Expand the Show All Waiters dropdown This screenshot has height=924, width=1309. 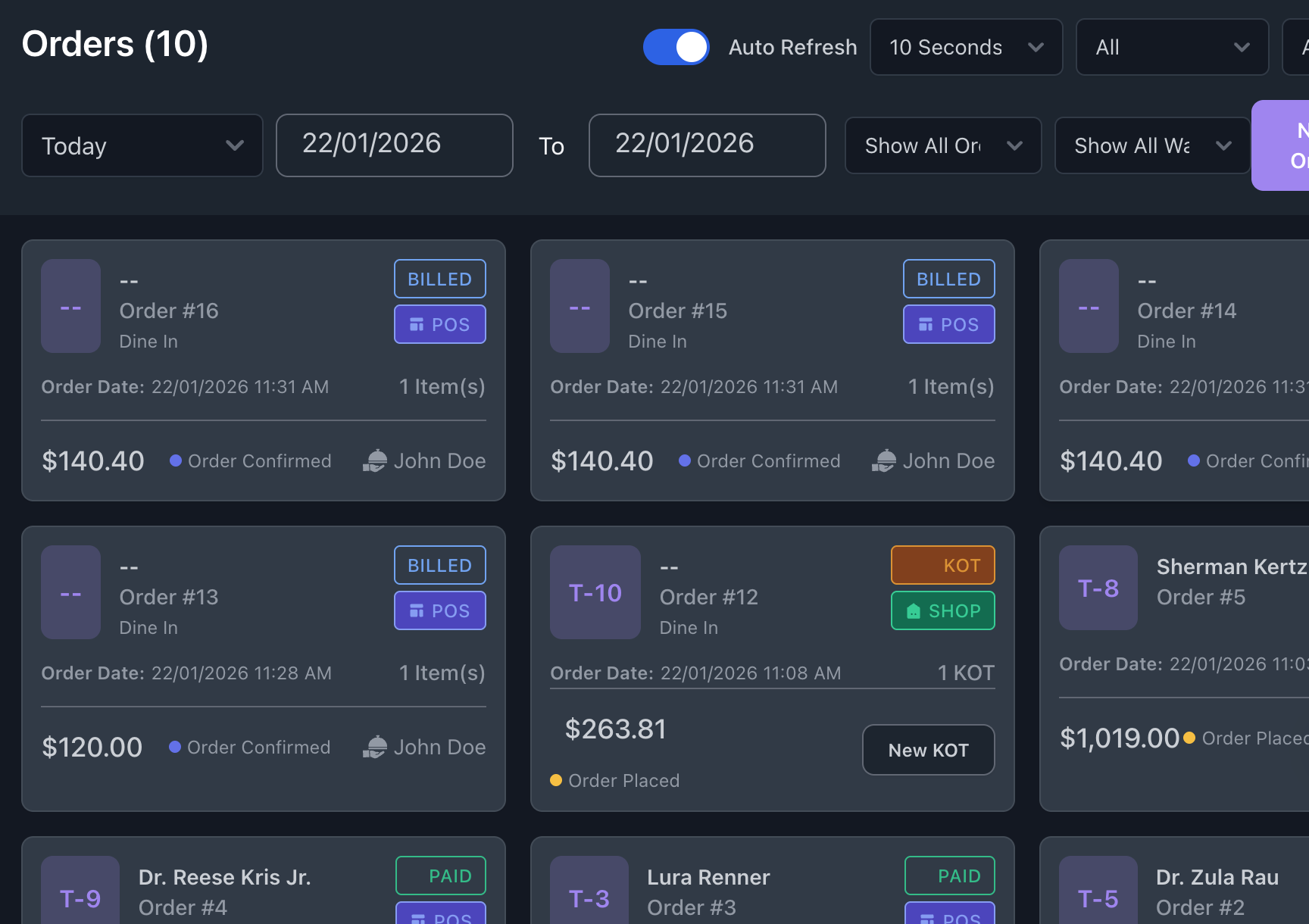tap(1151, 145)
